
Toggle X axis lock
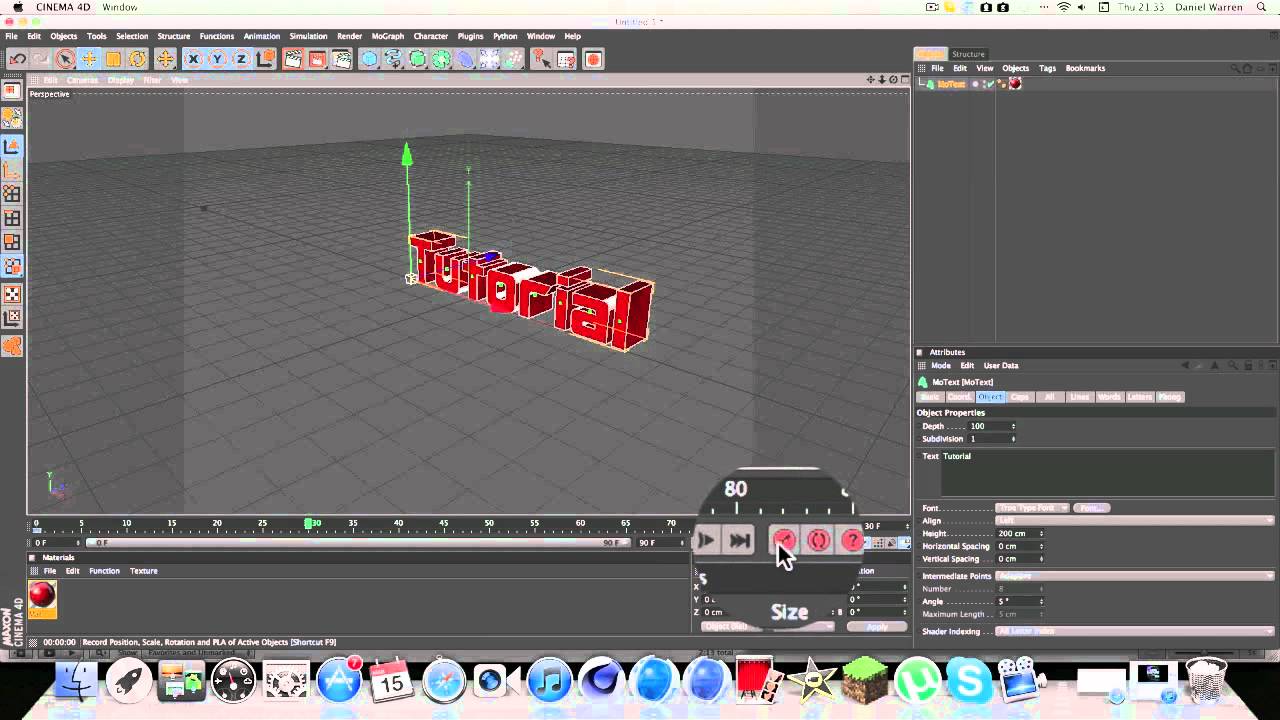point(193,59)
